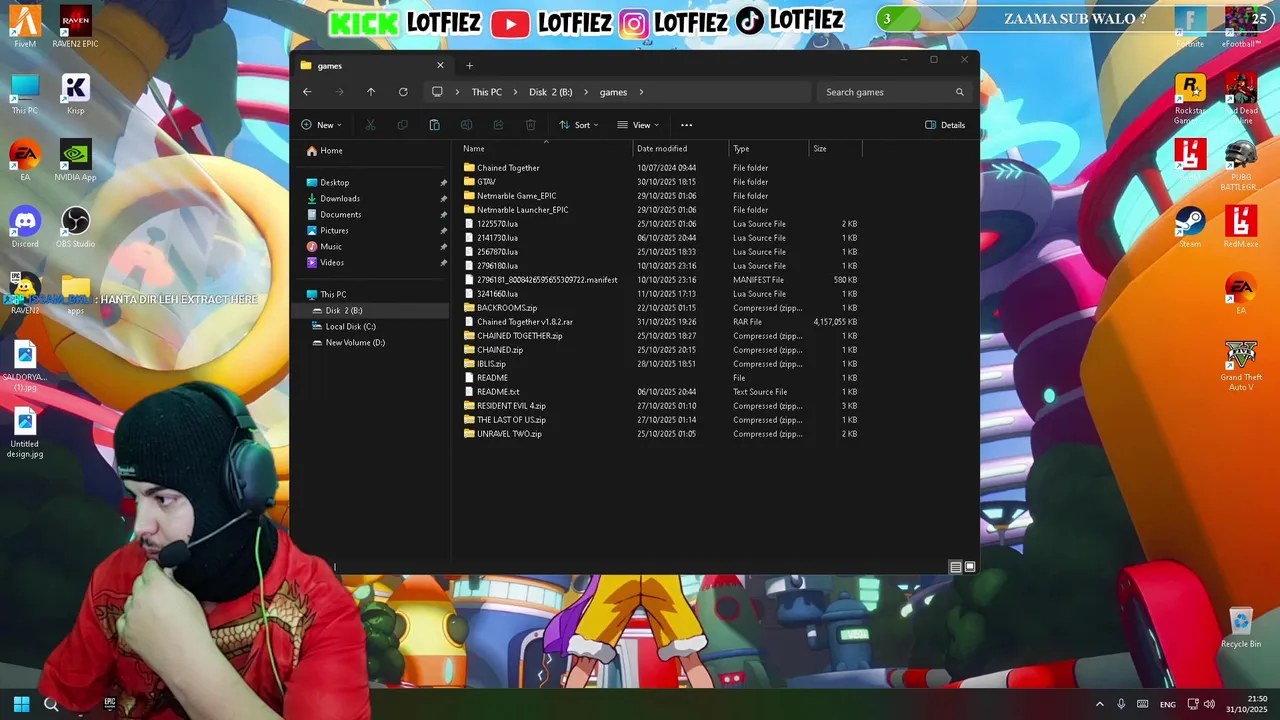Screen dimensions: 1280x720
Task: Select New Volume (D:) in sidebar
Action: click(x=355, y=343)
